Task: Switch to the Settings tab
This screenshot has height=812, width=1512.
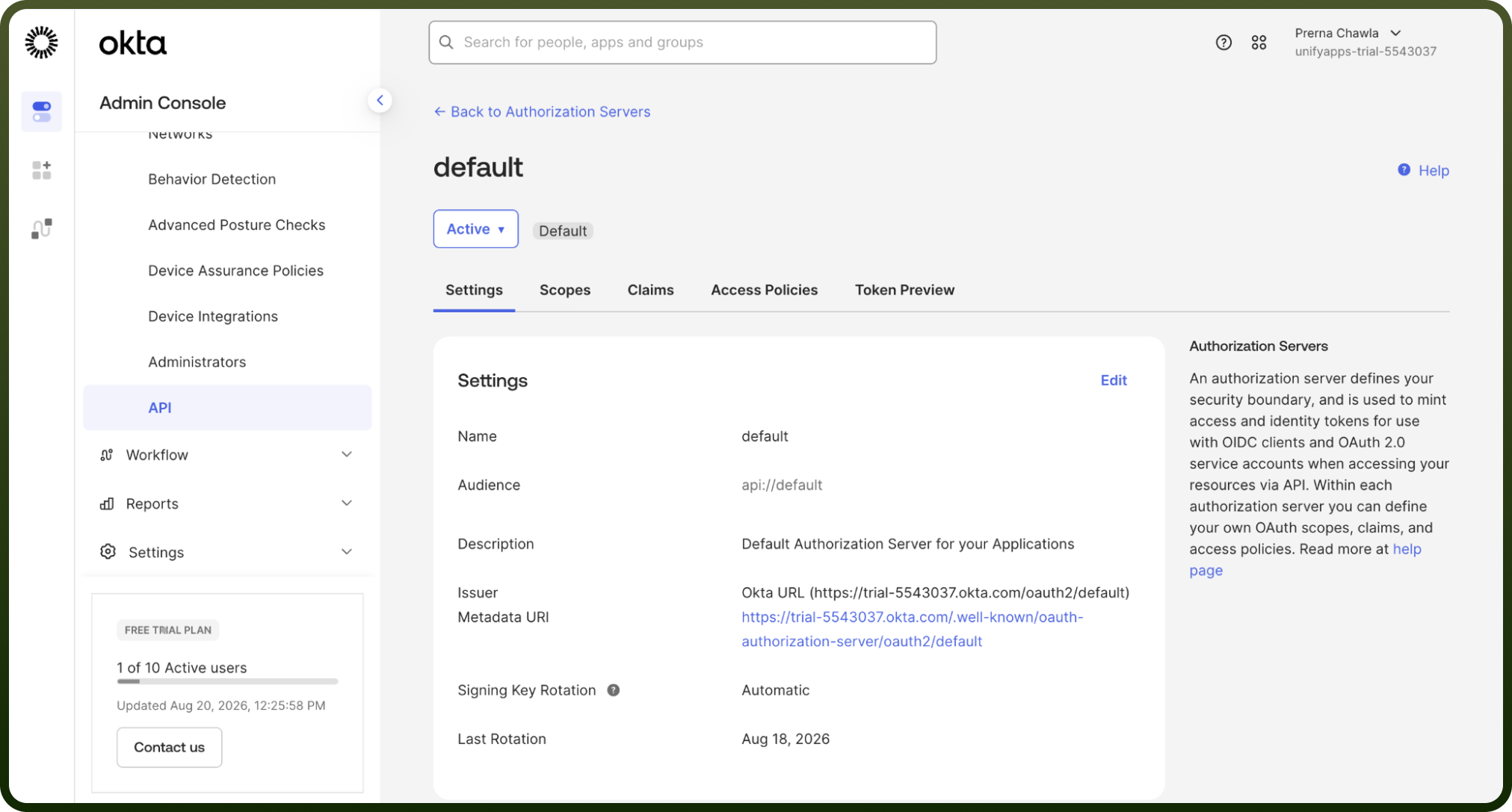Action: tap(474, 290)
